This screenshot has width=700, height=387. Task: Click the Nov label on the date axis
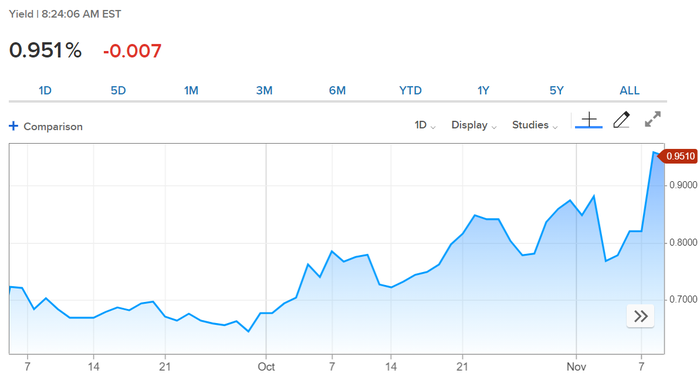(576, 367)
